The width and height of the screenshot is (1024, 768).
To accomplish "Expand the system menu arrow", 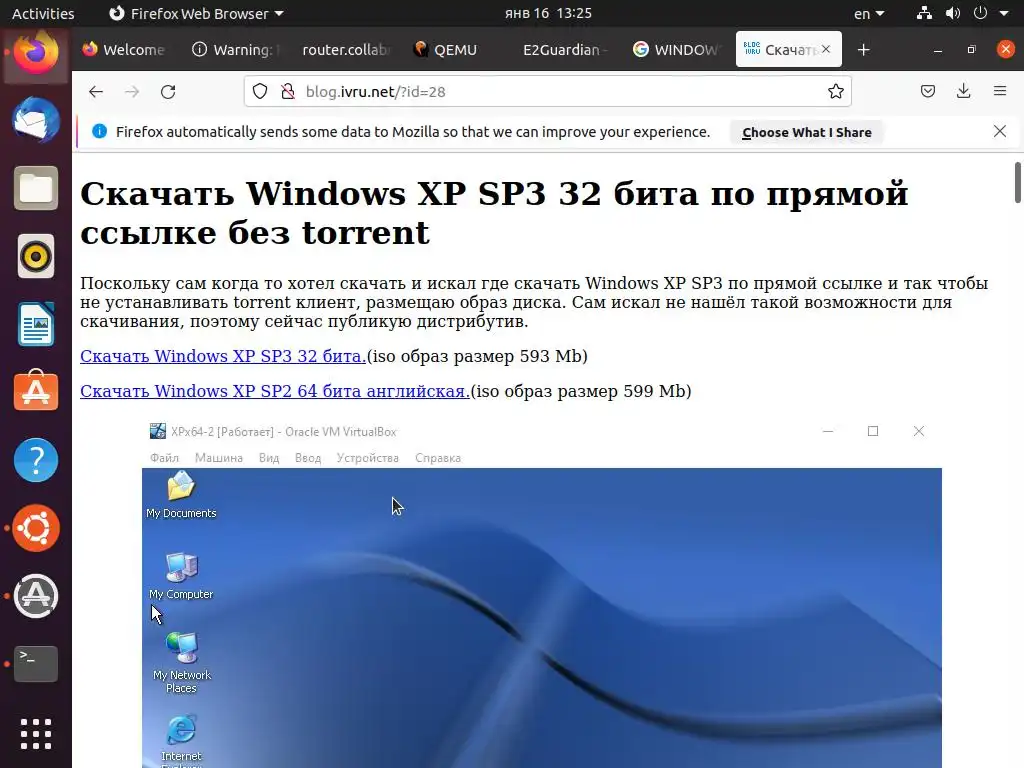I will 1004,13.
